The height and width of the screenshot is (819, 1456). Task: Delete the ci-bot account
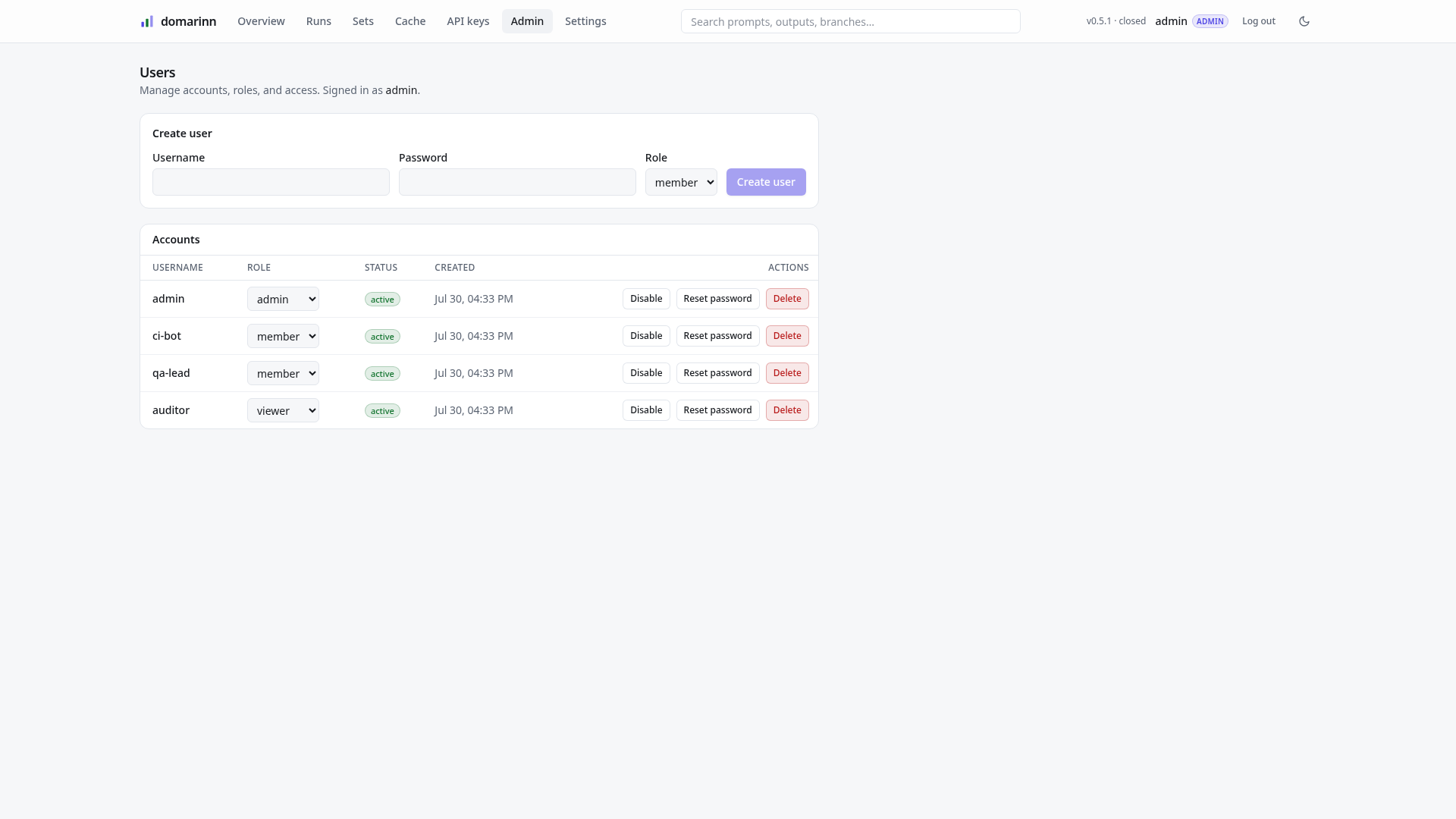coord(787,336)
